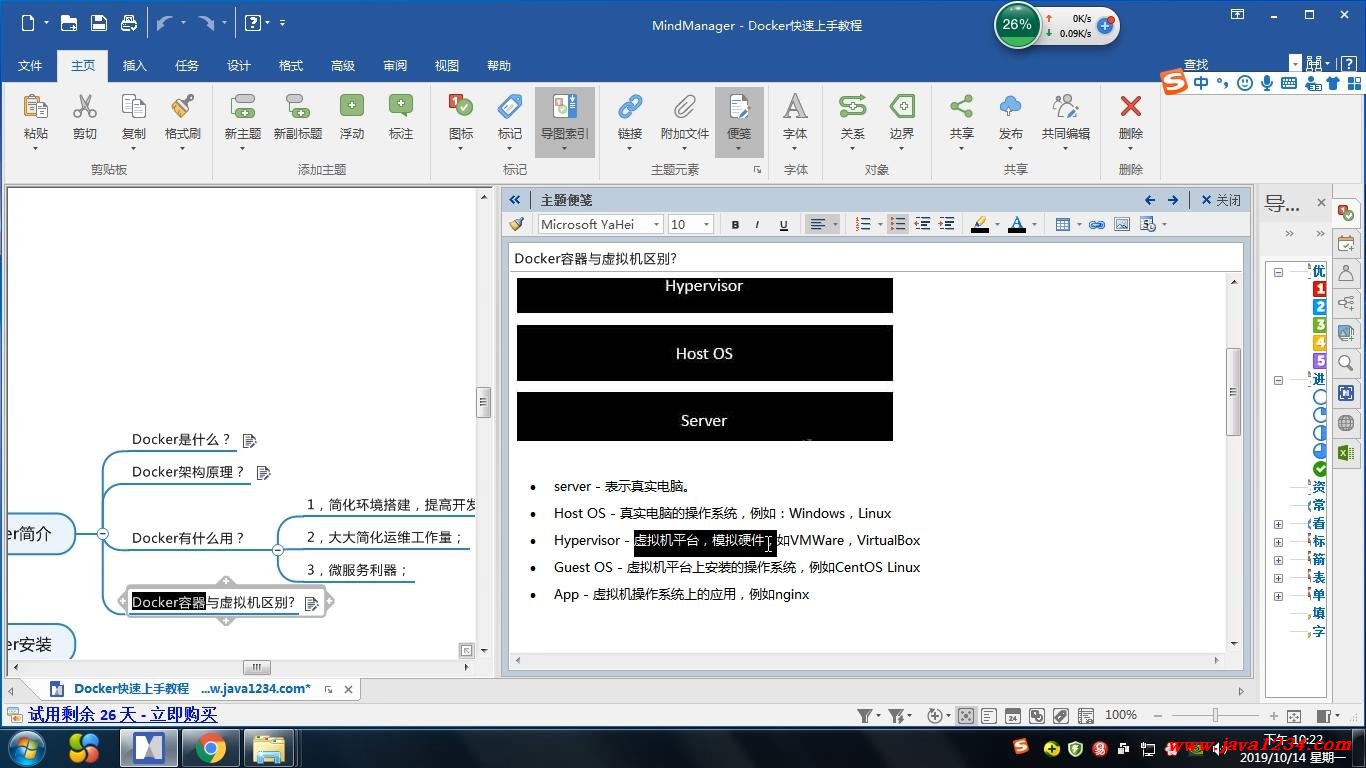Viewport: 1366px width, 768px height.
Task: Activate the Format Painter (格式刷)
Action: [x=182, y=107]
